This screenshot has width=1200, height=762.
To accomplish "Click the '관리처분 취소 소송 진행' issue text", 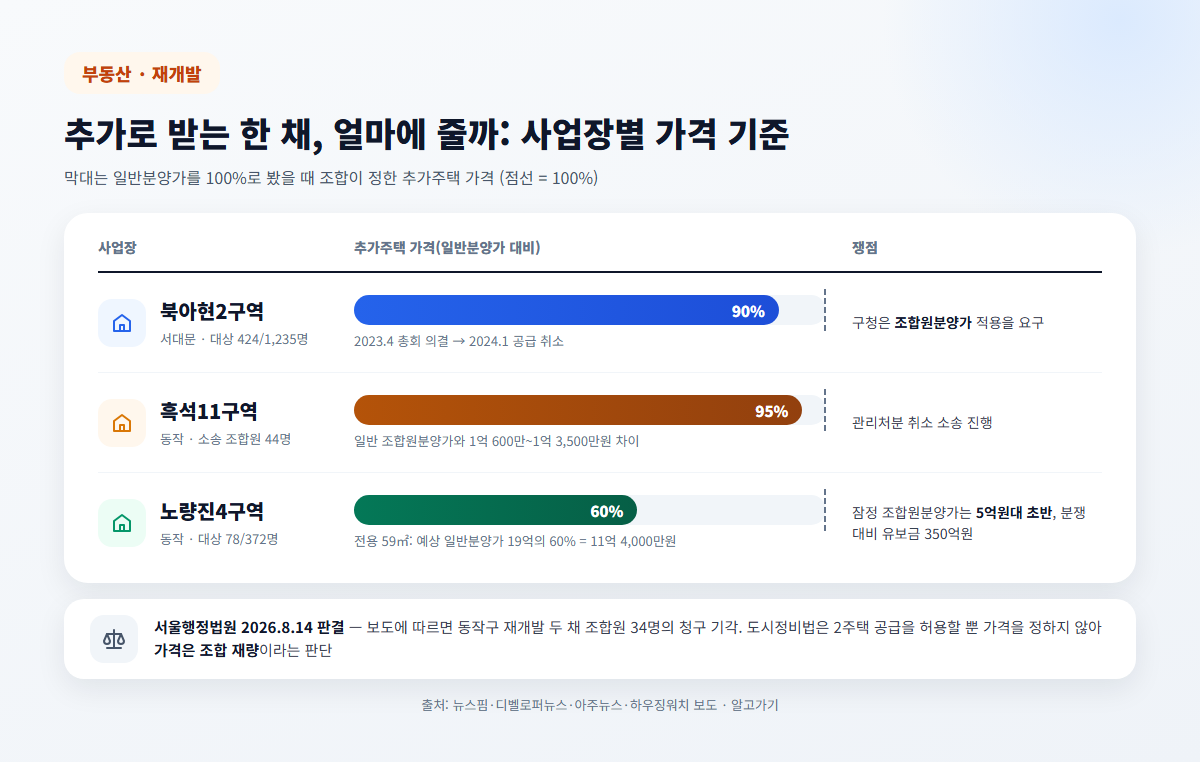I will 922,423.
